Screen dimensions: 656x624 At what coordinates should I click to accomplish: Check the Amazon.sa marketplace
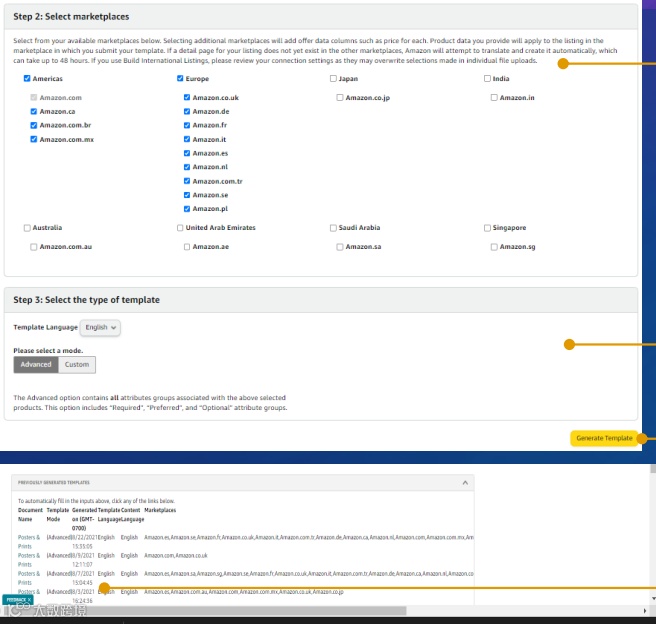tap(340, 247)
